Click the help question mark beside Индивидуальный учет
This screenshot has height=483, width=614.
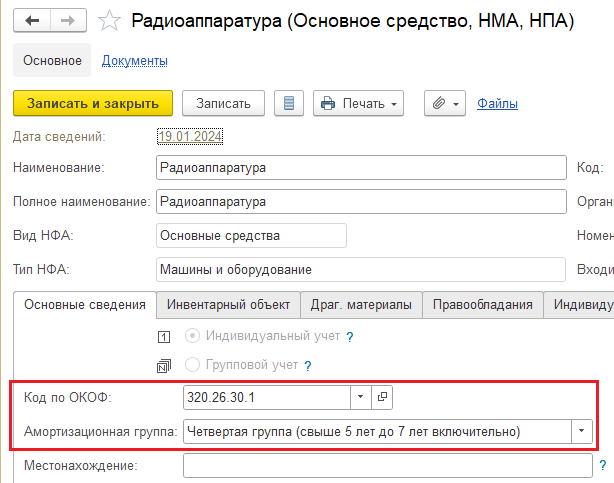click(x=350, y=336)
